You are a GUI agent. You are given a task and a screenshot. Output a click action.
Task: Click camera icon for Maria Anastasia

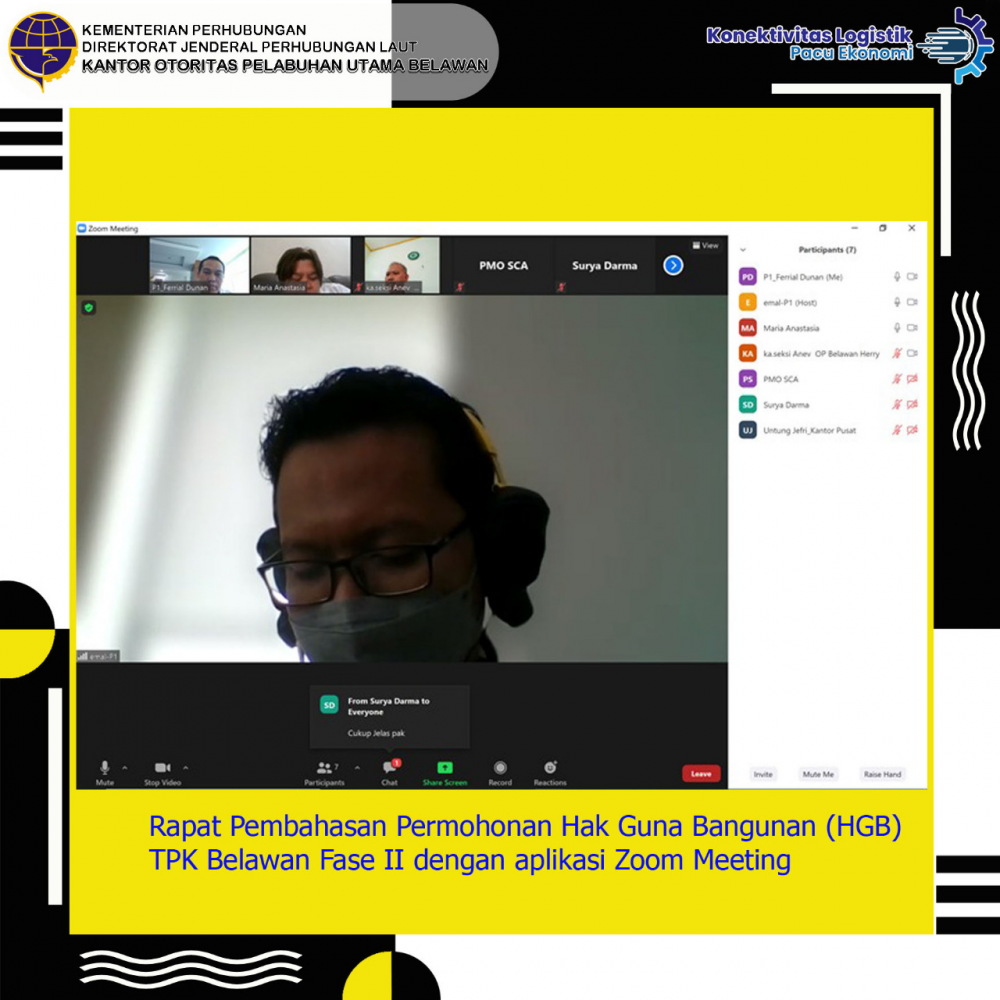click(x=913, y=328)
